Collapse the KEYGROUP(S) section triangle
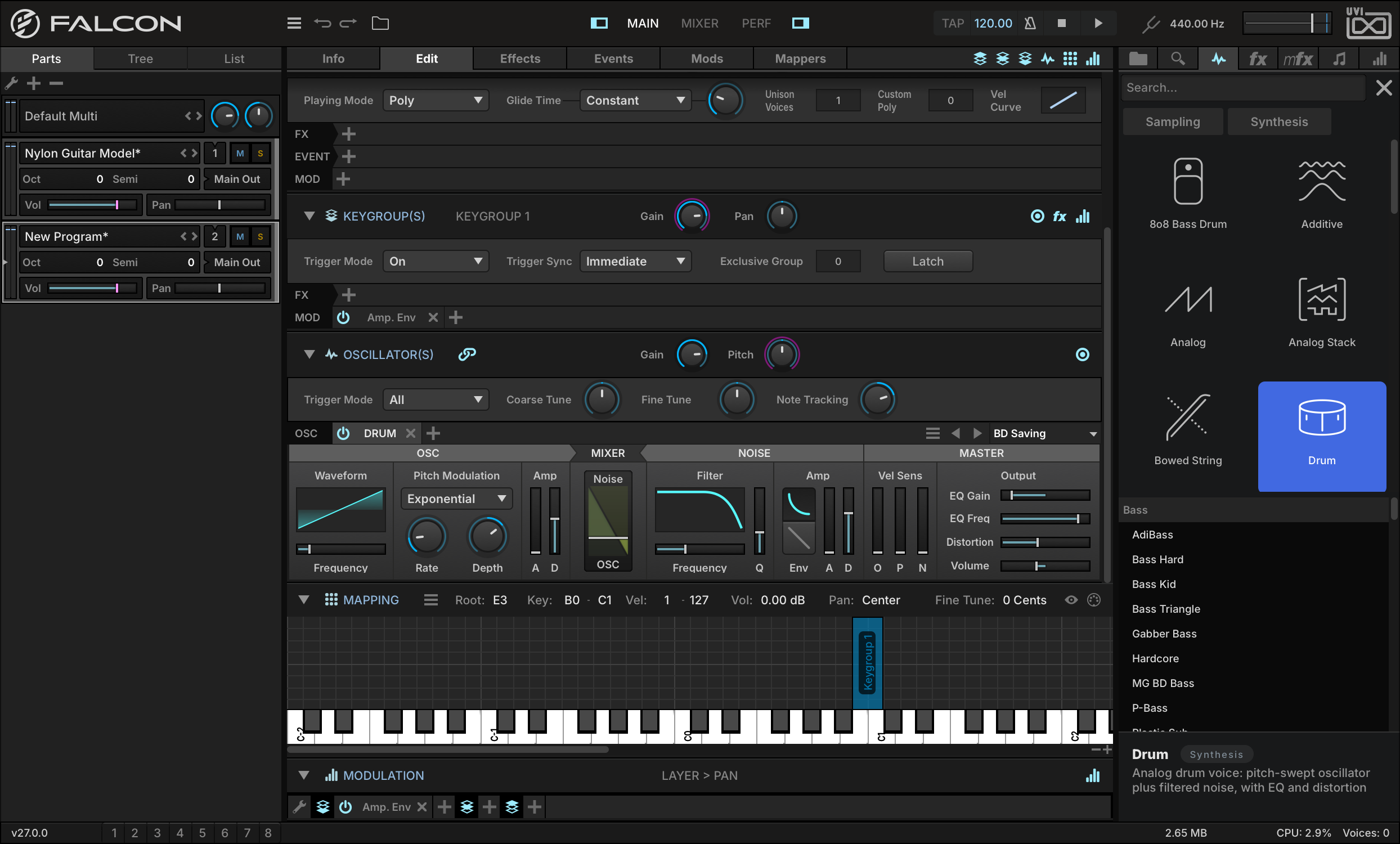This screenshot has width=1400, height=844. point(309,216)
